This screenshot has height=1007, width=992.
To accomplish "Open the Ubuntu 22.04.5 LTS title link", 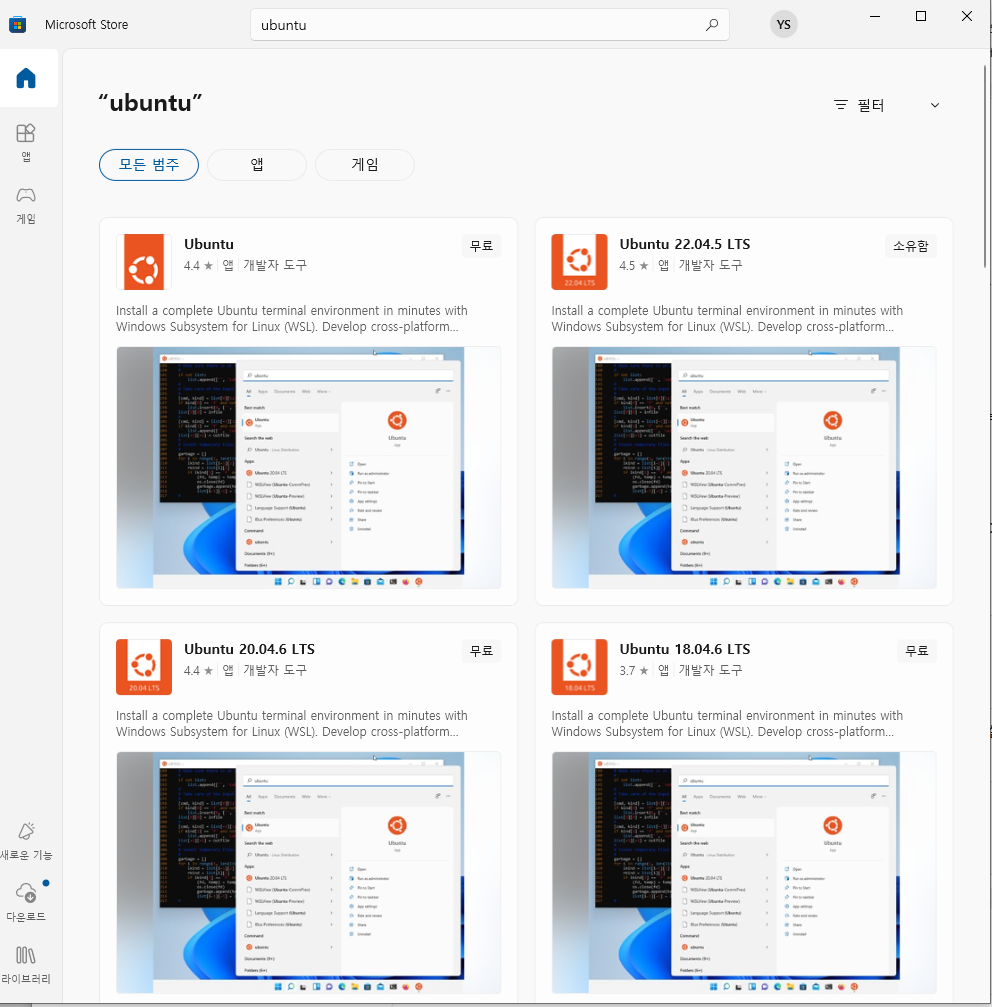I will tap(684, 244).
